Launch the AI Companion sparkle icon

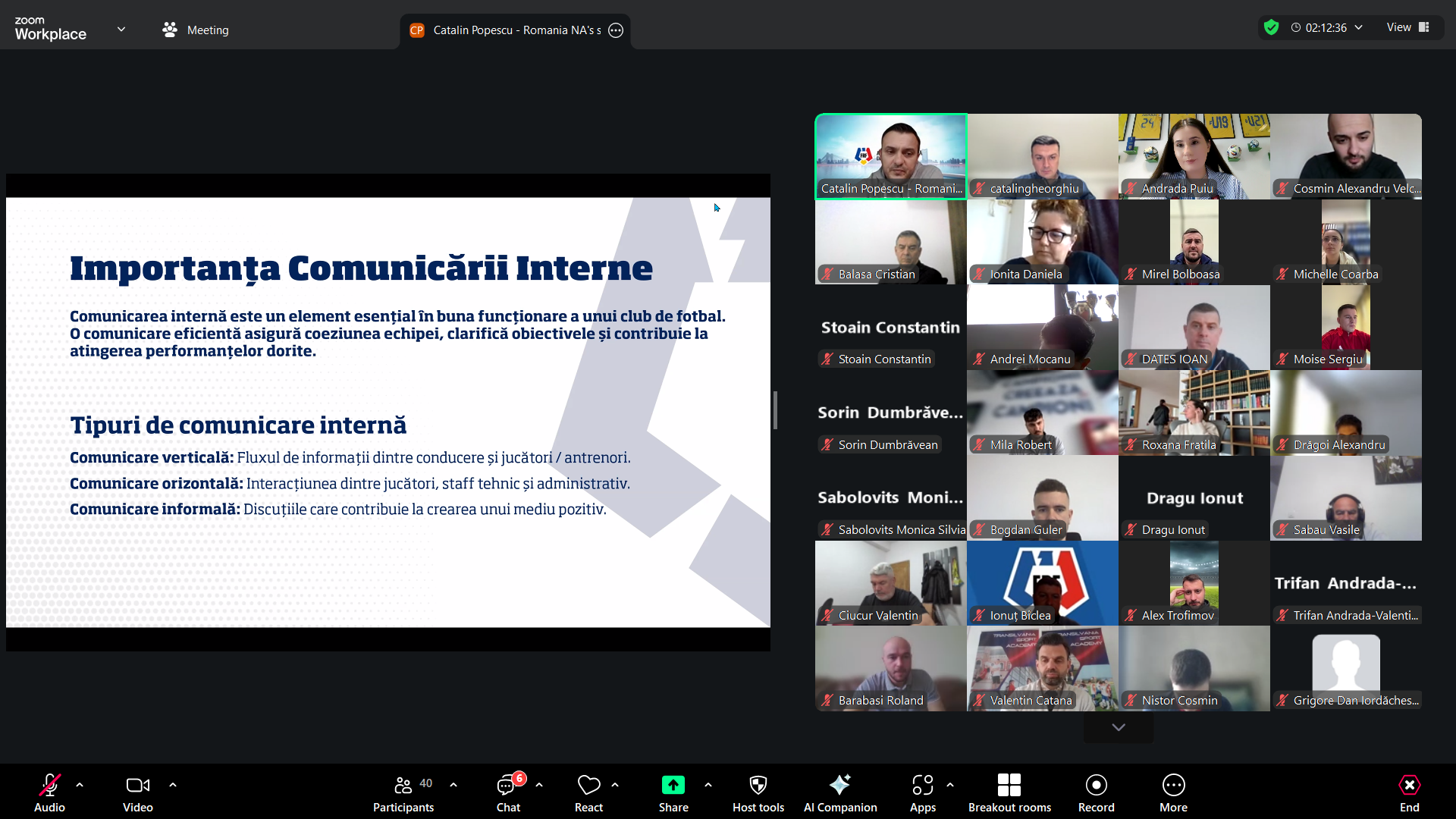tap(839, 785)
